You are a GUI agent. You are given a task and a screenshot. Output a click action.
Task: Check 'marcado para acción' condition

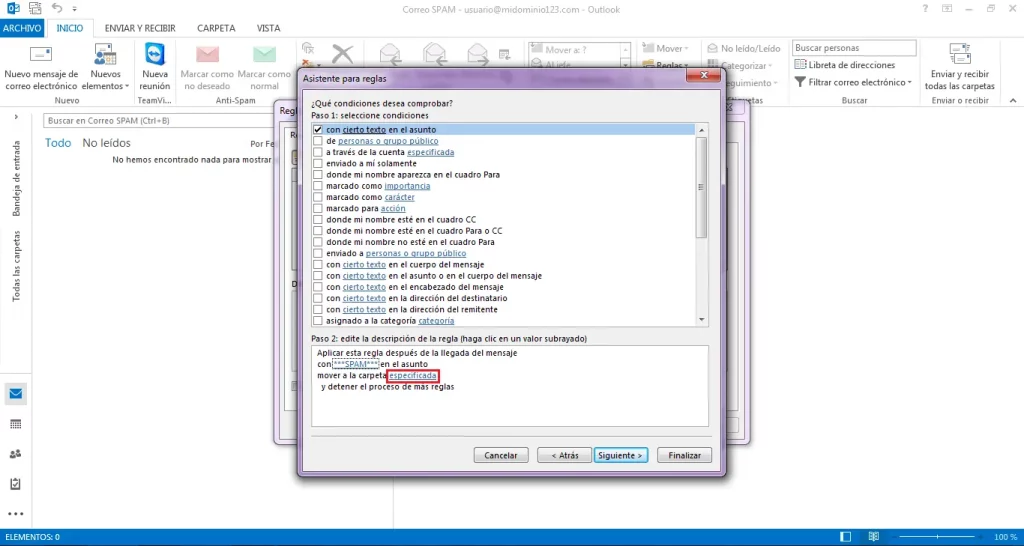318,208
